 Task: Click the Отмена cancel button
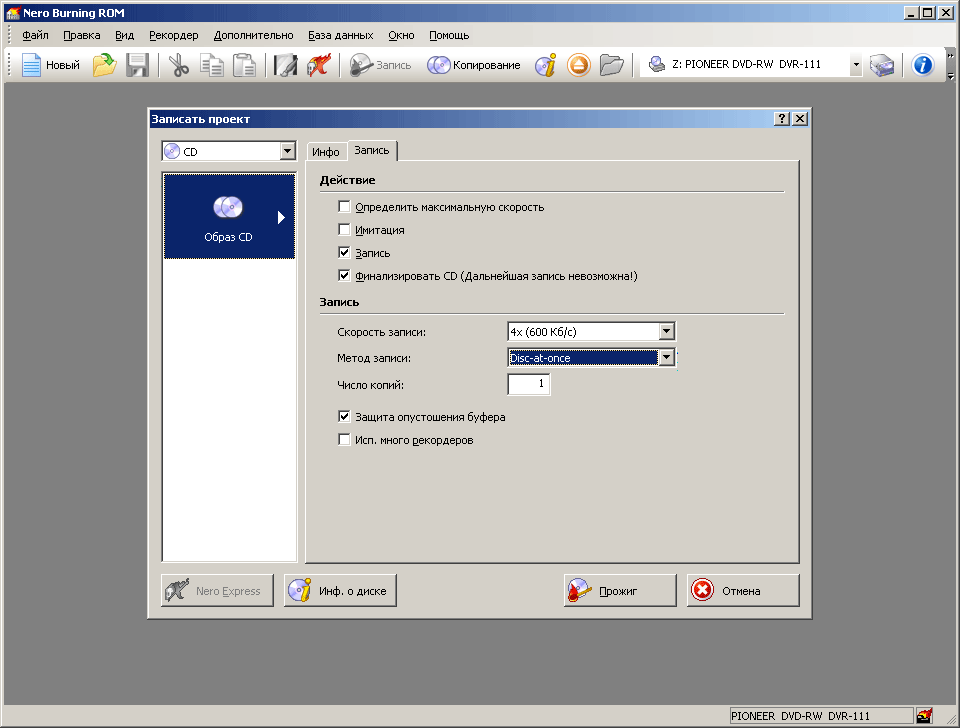point(743,590)
